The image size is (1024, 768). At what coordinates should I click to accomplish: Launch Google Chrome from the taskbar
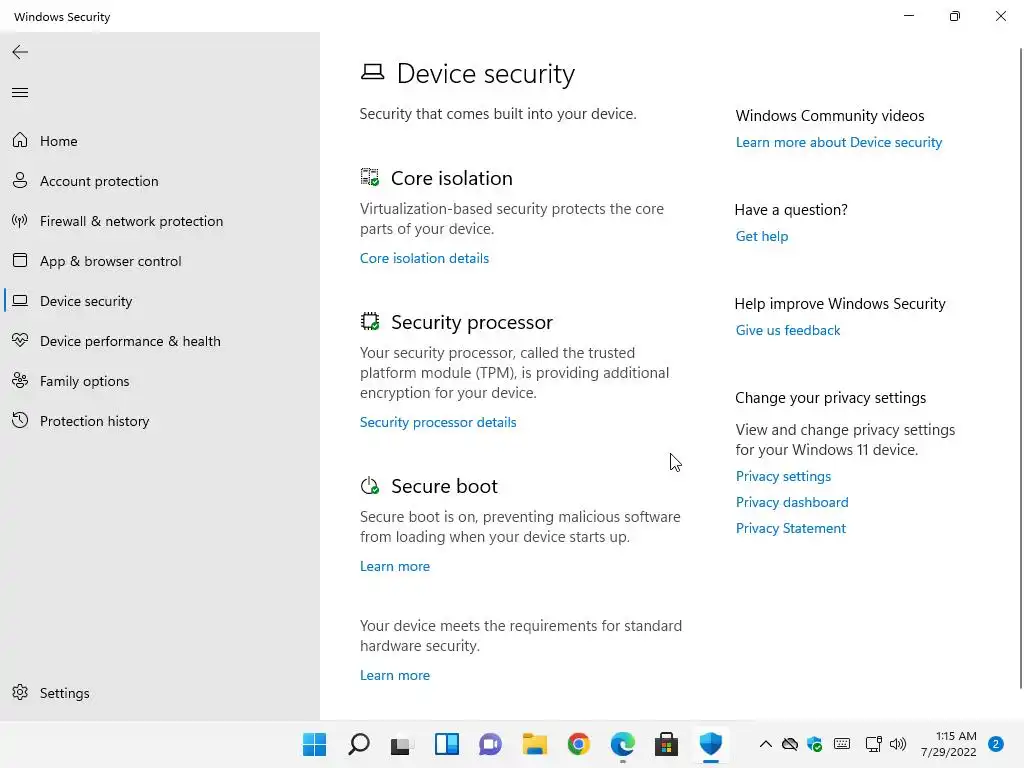(x=579, y=744)
